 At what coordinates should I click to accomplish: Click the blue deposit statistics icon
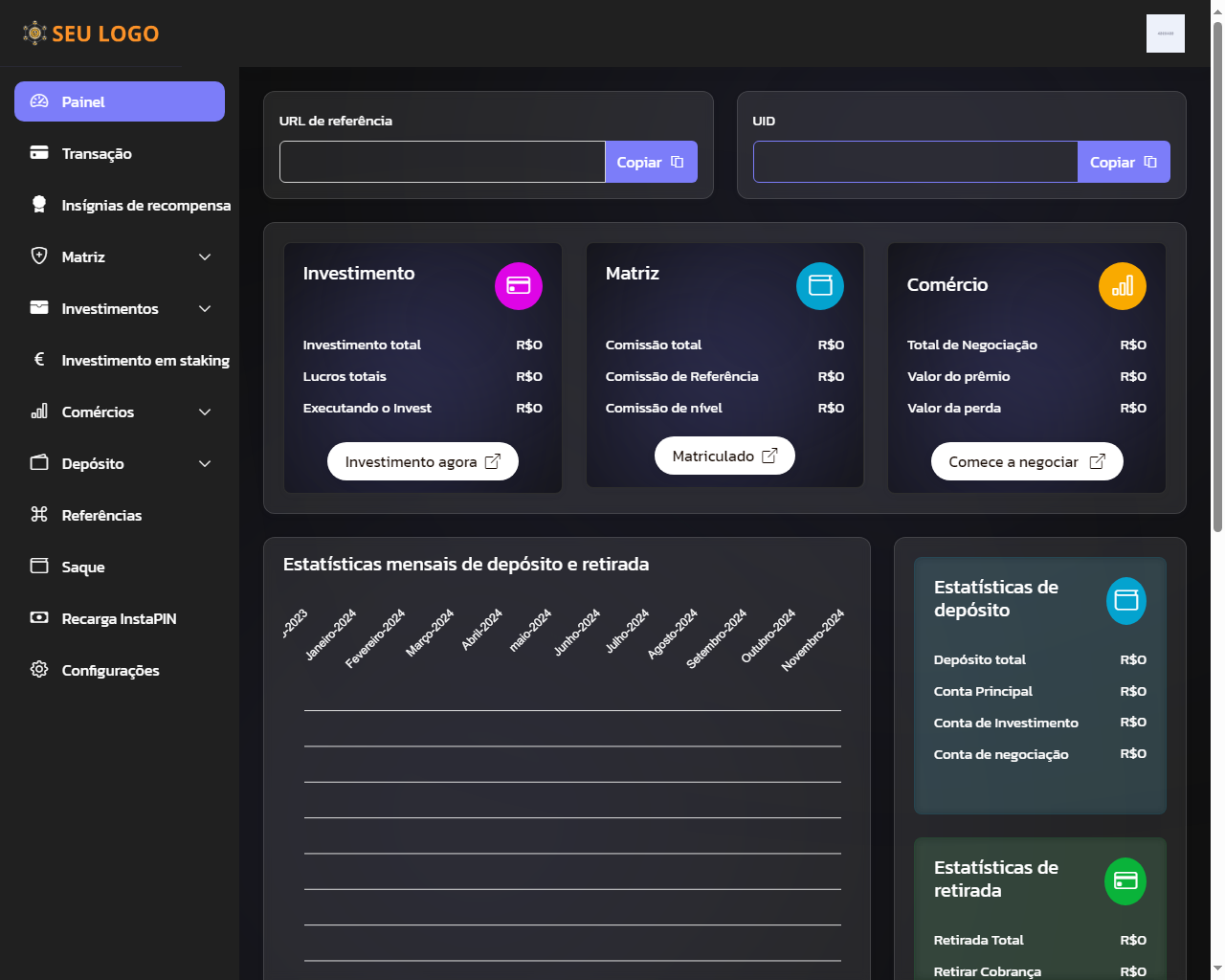point(1125,601)
